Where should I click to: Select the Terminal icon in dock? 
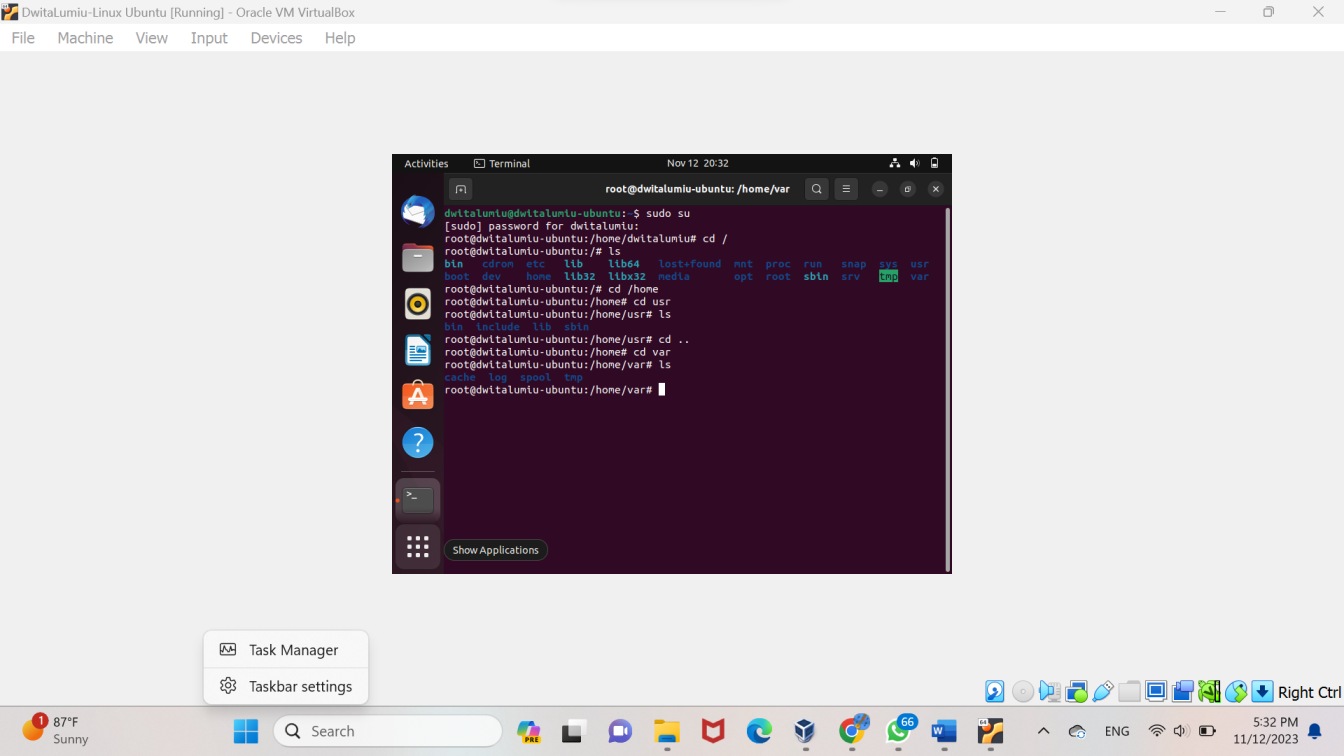[x=418, y=500]
